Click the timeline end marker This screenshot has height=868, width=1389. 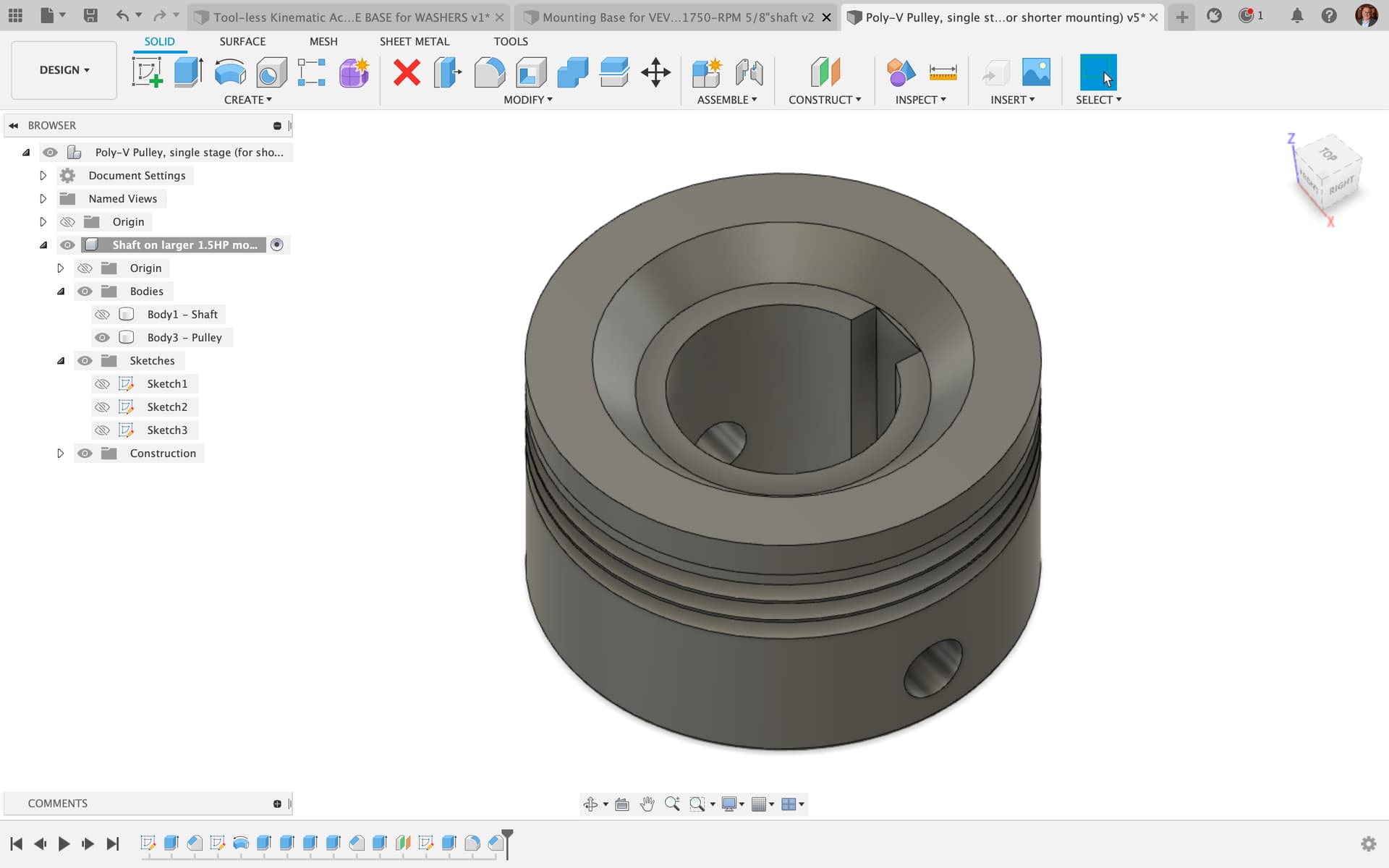pyautogui.click(x=507, y=843)
